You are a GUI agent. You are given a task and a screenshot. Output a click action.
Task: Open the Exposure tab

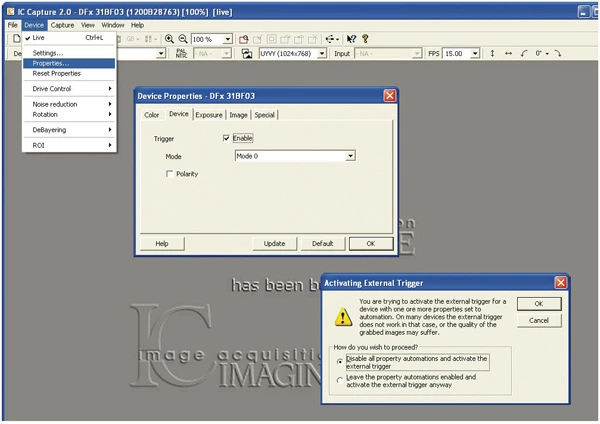pos(209,115)
